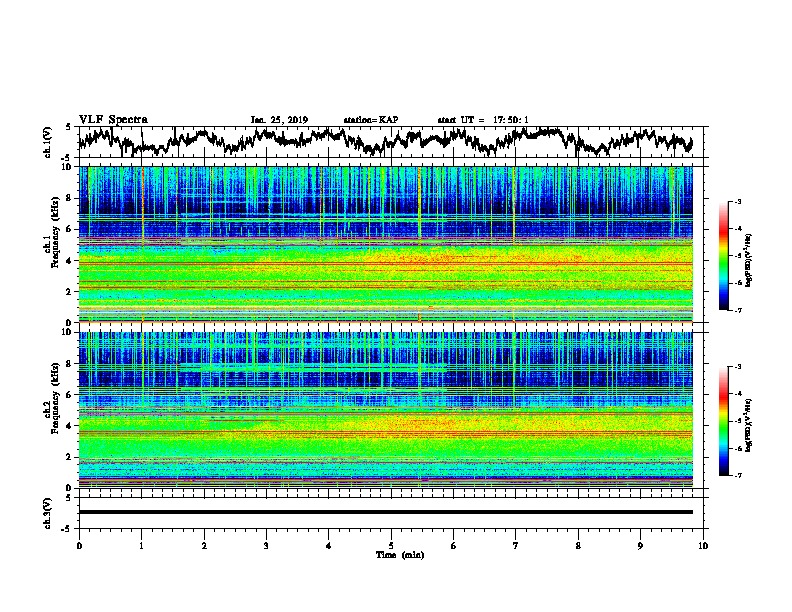Image resolution: width=792 pixels, height=612 pixels.
Task: Click time axis tick label "4"
Action: tap(328, 546)
